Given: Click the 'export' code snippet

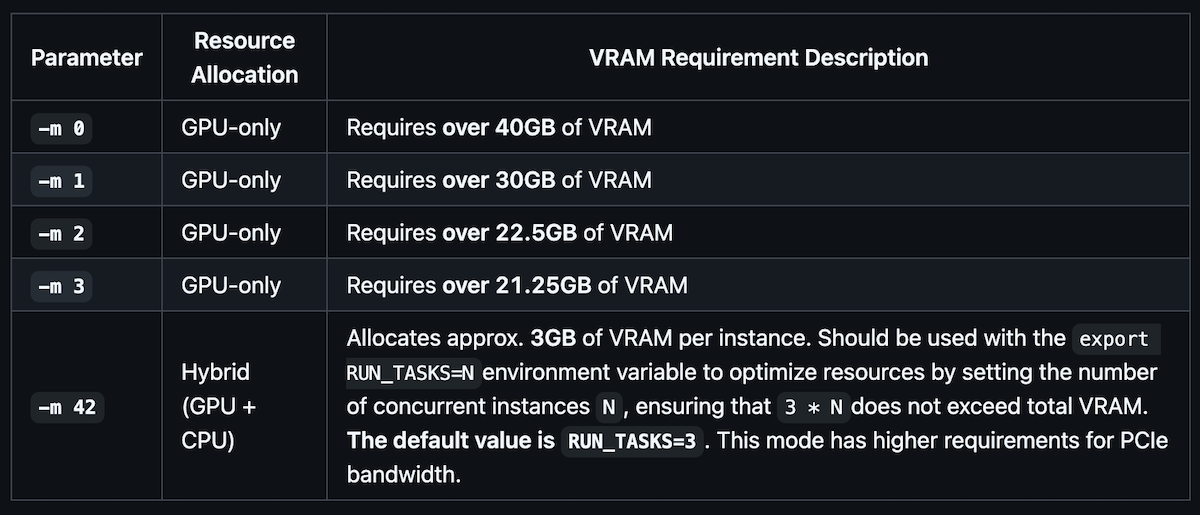Looking at the screenshot, I should click(1114, 338).
